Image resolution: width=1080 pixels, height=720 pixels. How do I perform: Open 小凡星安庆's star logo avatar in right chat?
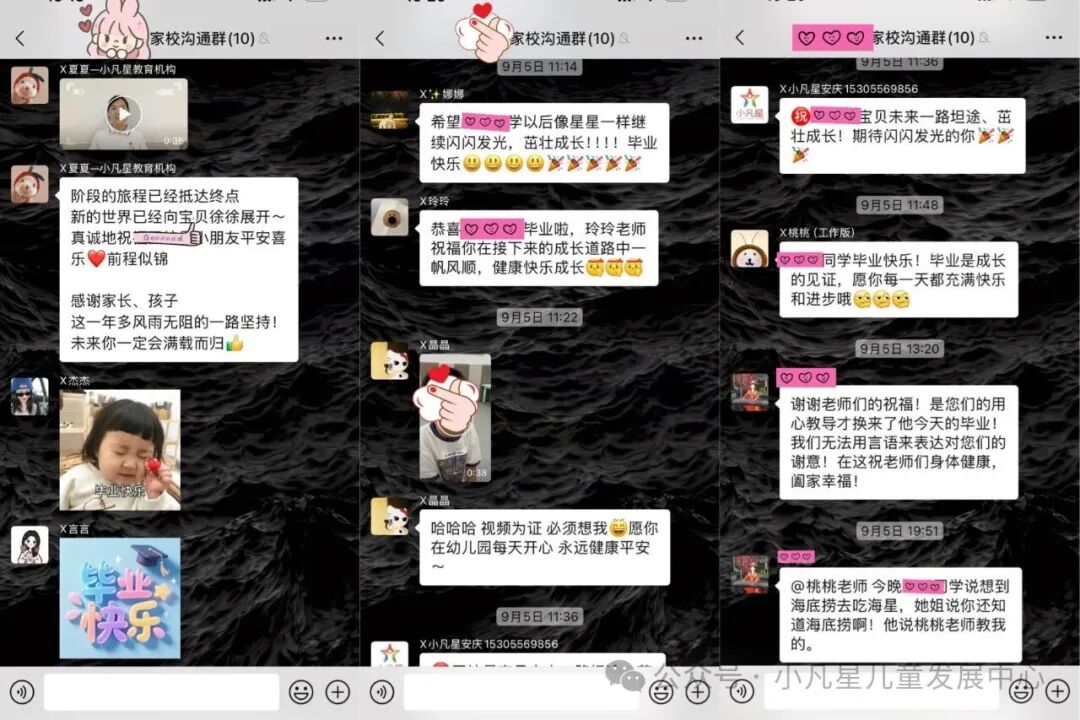coord(749,105)
